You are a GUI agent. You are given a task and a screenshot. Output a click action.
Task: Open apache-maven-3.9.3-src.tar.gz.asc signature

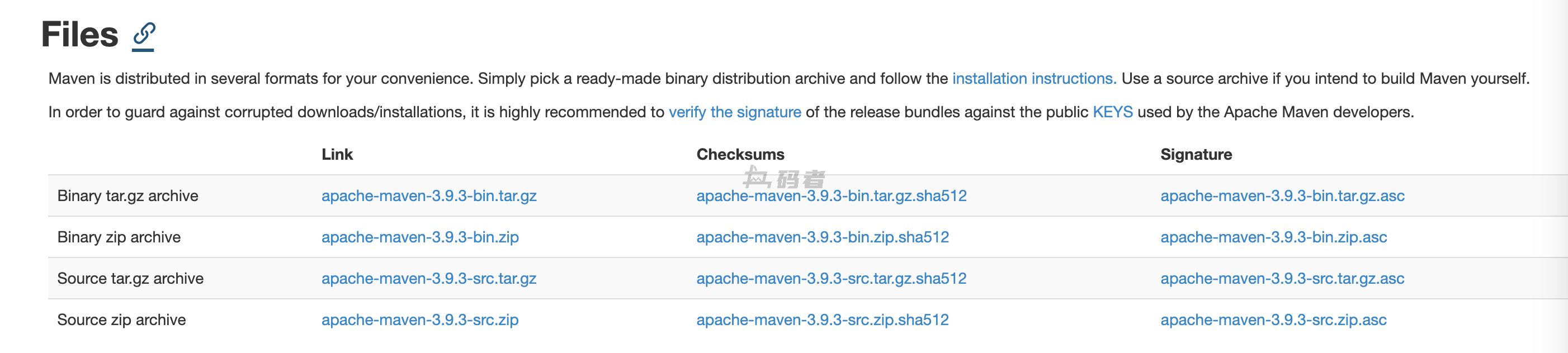coord(1282,278)
